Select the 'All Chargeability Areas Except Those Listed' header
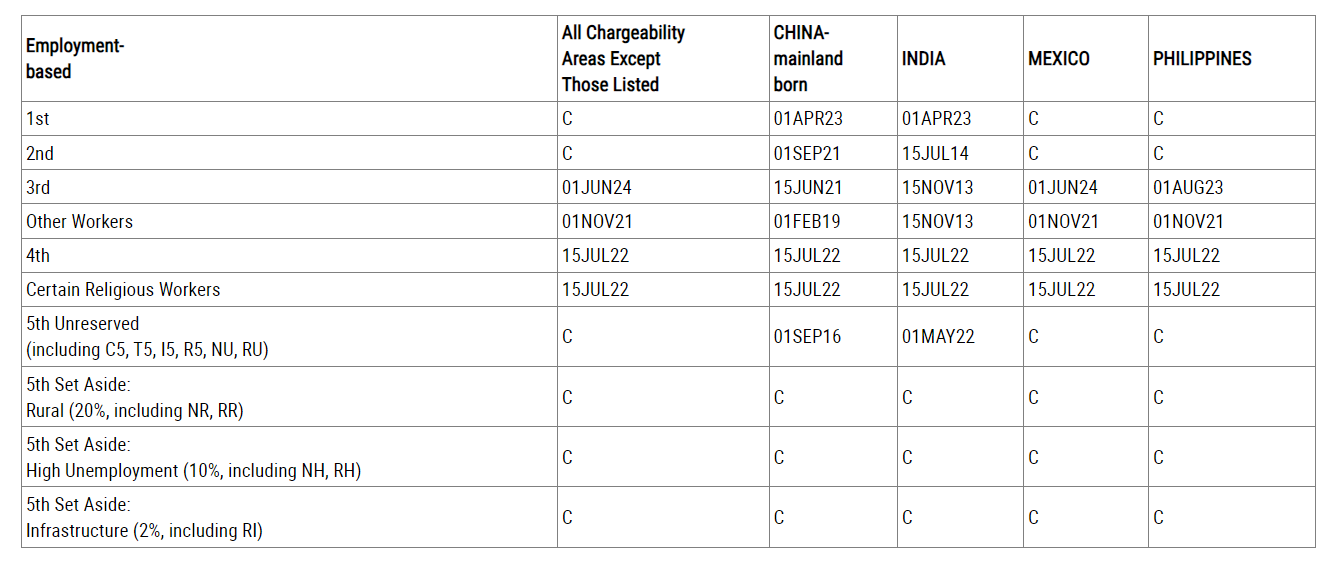Screen dimensions: 1334x562 623,58
